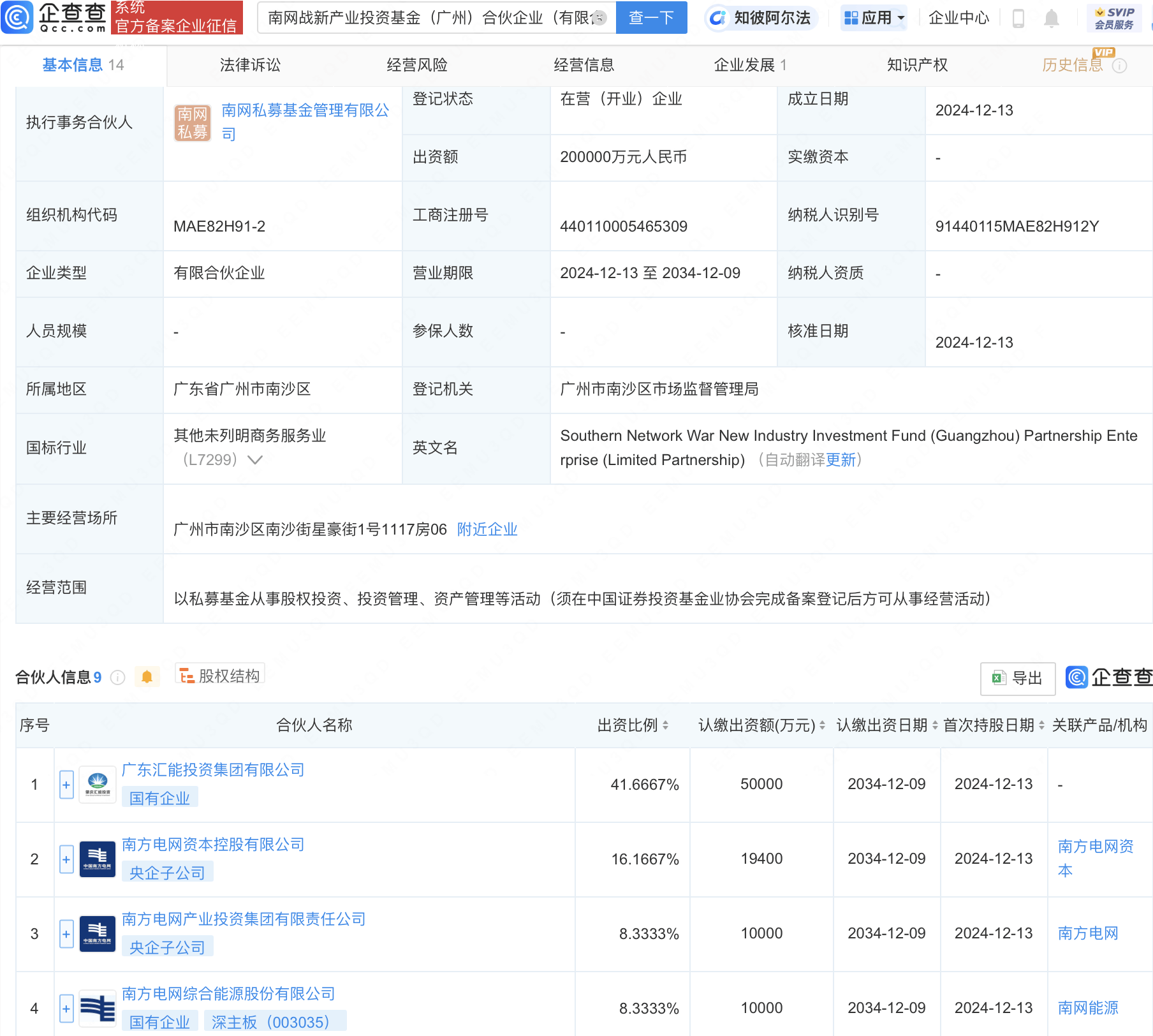Click 央企子公司 tag under 南方电网产业投资集团
1153x1036 pixels.
[x=167, y=947]
